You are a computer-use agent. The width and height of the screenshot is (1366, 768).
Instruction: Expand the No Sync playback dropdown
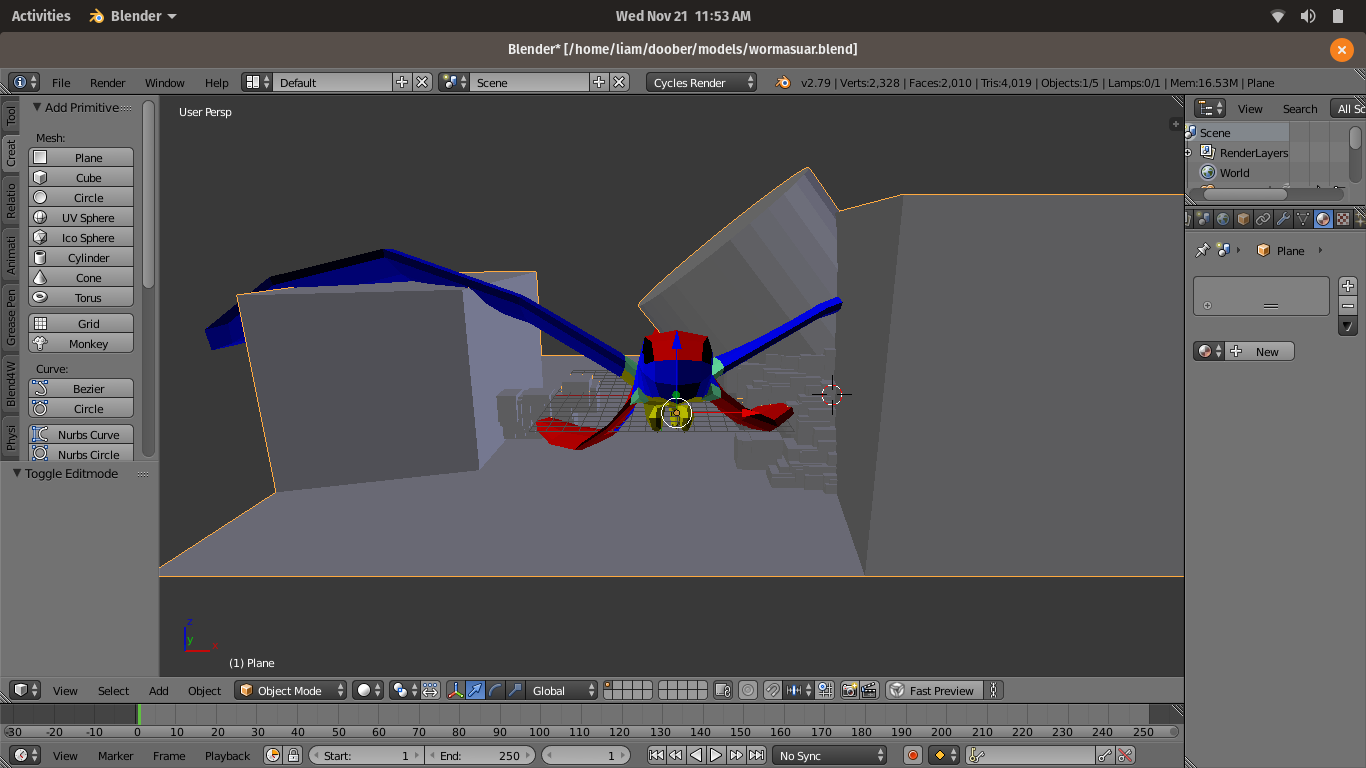(x=829, y=756)
